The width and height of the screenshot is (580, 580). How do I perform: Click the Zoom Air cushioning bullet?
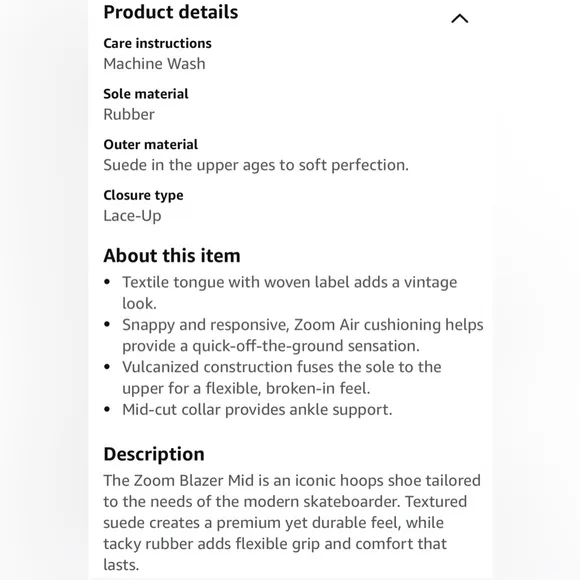pos(303,335)
